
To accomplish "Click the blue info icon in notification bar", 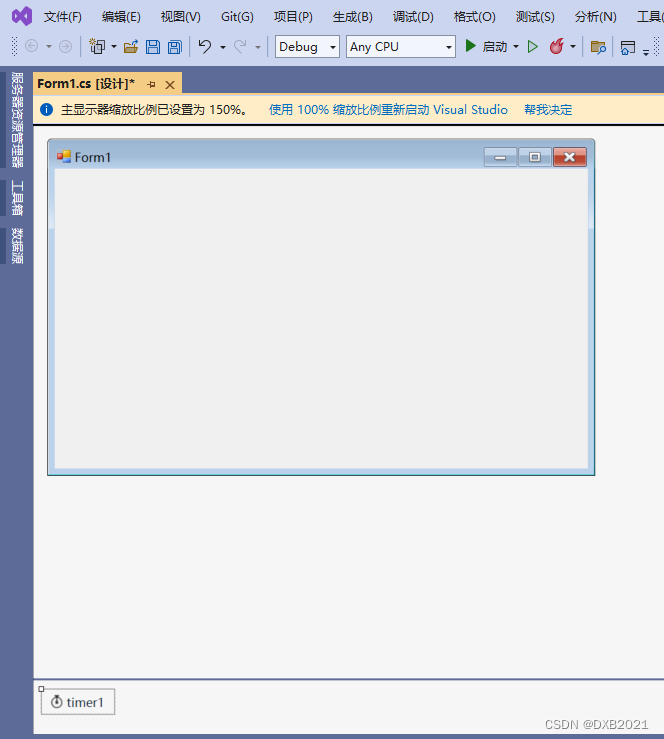I will point(46,109).
